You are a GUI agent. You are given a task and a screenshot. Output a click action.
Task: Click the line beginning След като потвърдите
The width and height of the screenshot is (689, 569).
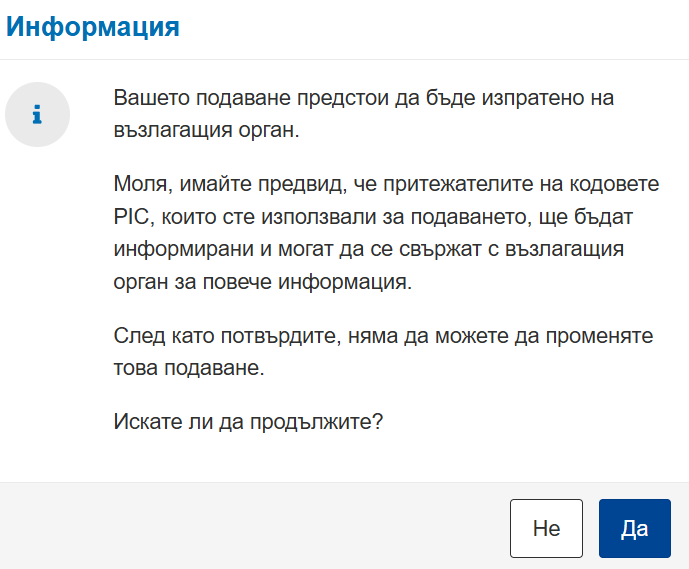point(383,336)
